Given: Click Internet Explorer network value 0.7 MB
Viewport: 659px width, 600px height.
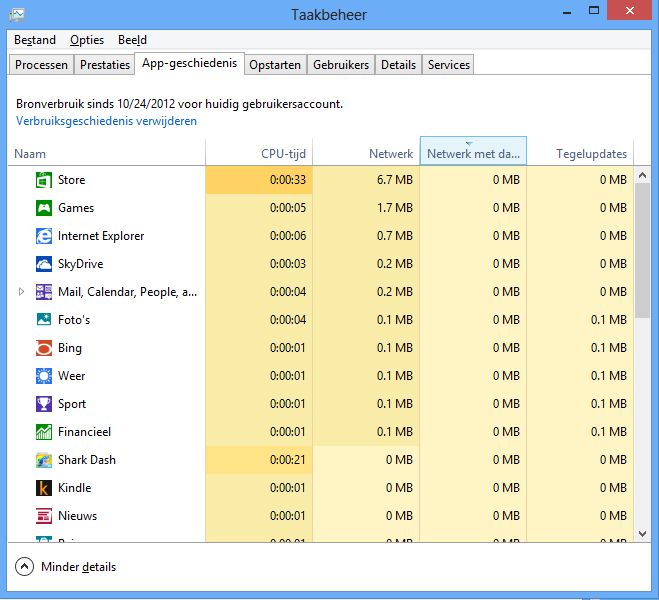Looking at the screenshot, I should (395, 236).
